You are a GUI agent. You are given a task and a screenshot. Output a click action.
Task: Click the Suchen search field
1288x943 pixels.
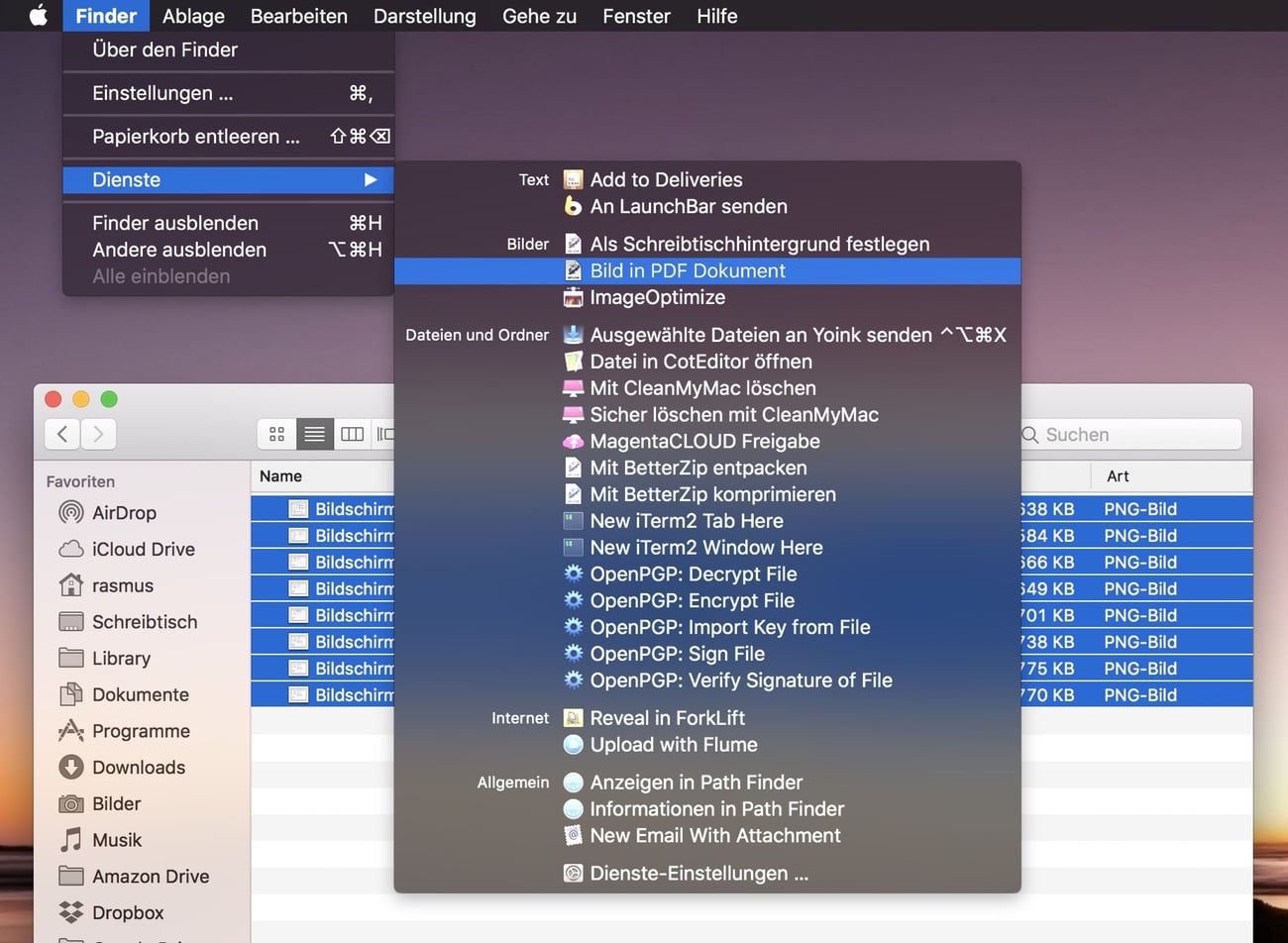1129,435
